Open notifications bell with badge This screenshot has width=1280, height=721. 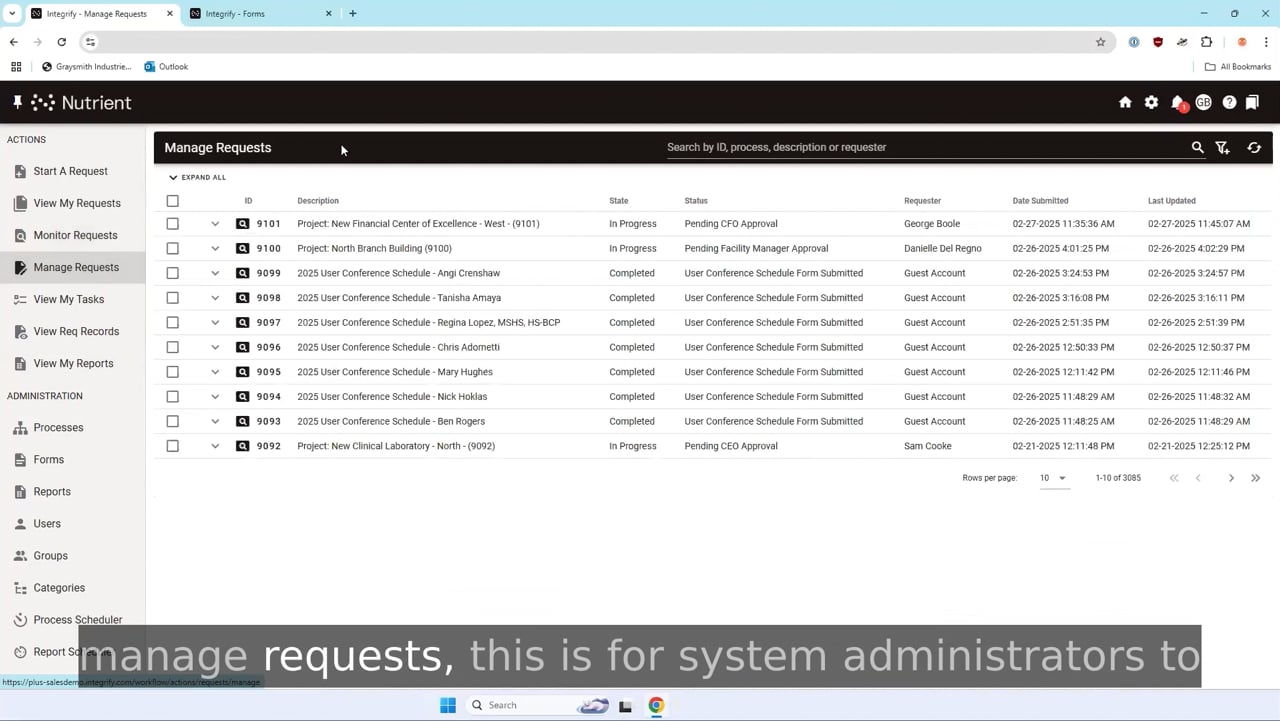pyautogui.click(x=1178, y=103)
